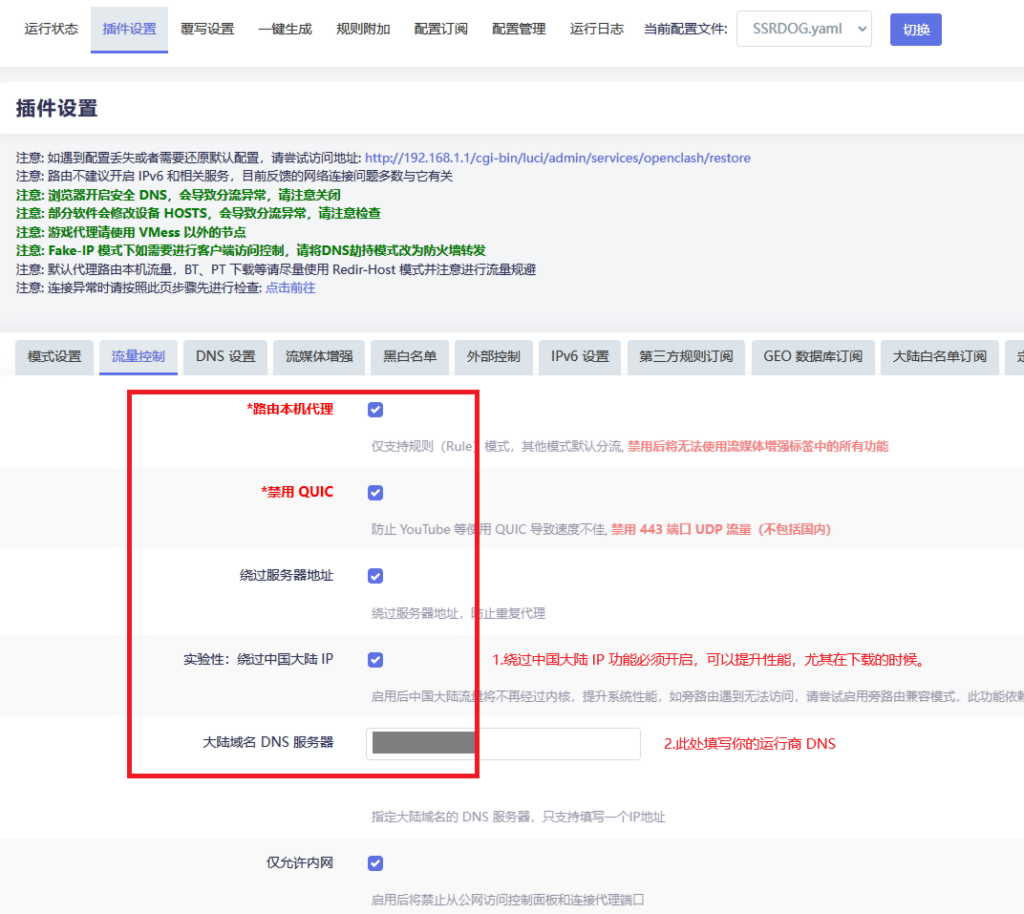
Task: Toggle the 路由本机代理 checkbox
Action: (x=376, y=410)
